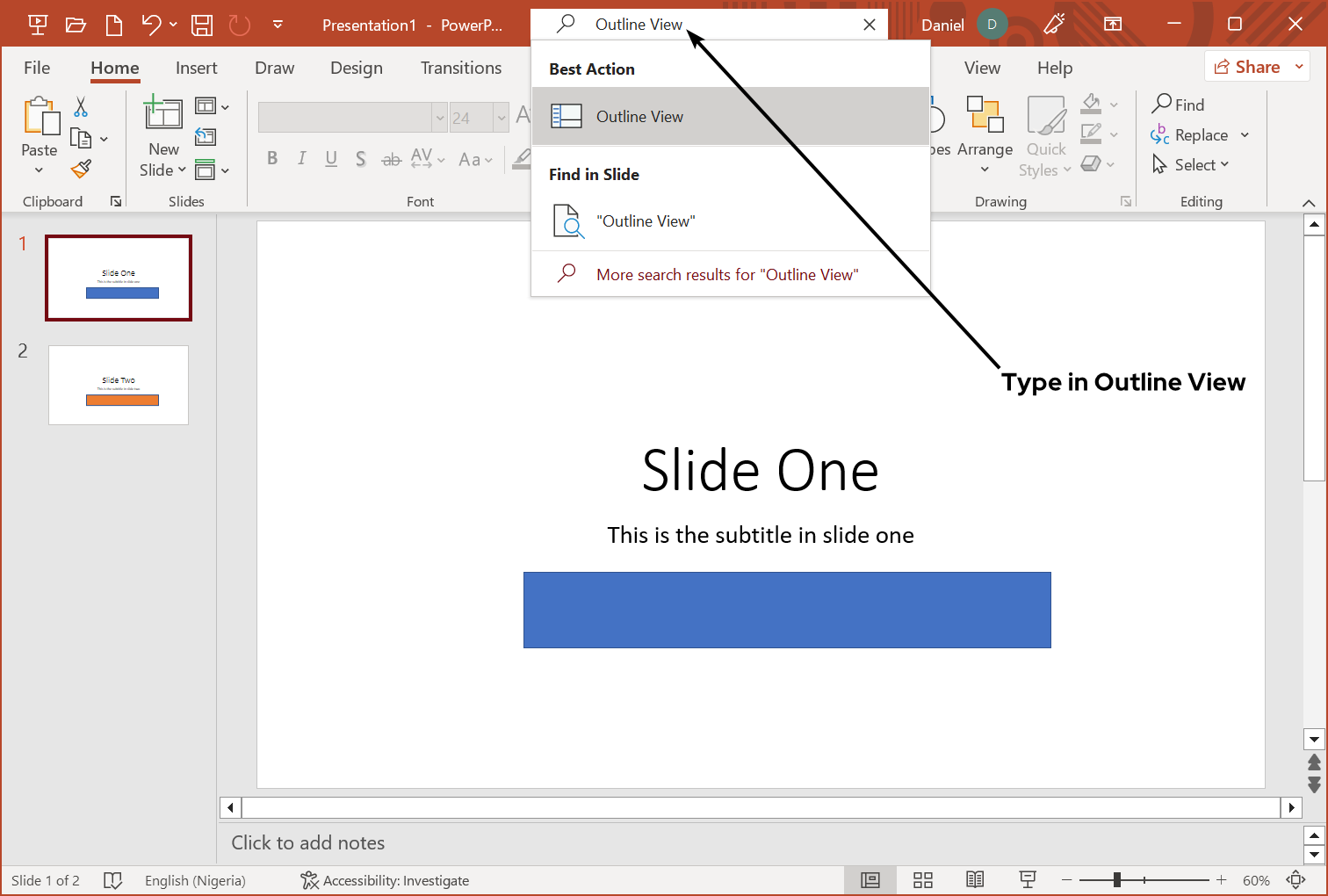Click the Share button
Viewport: 1328px width, 896px height.
pyautogui.click(x=1256, y=67)
